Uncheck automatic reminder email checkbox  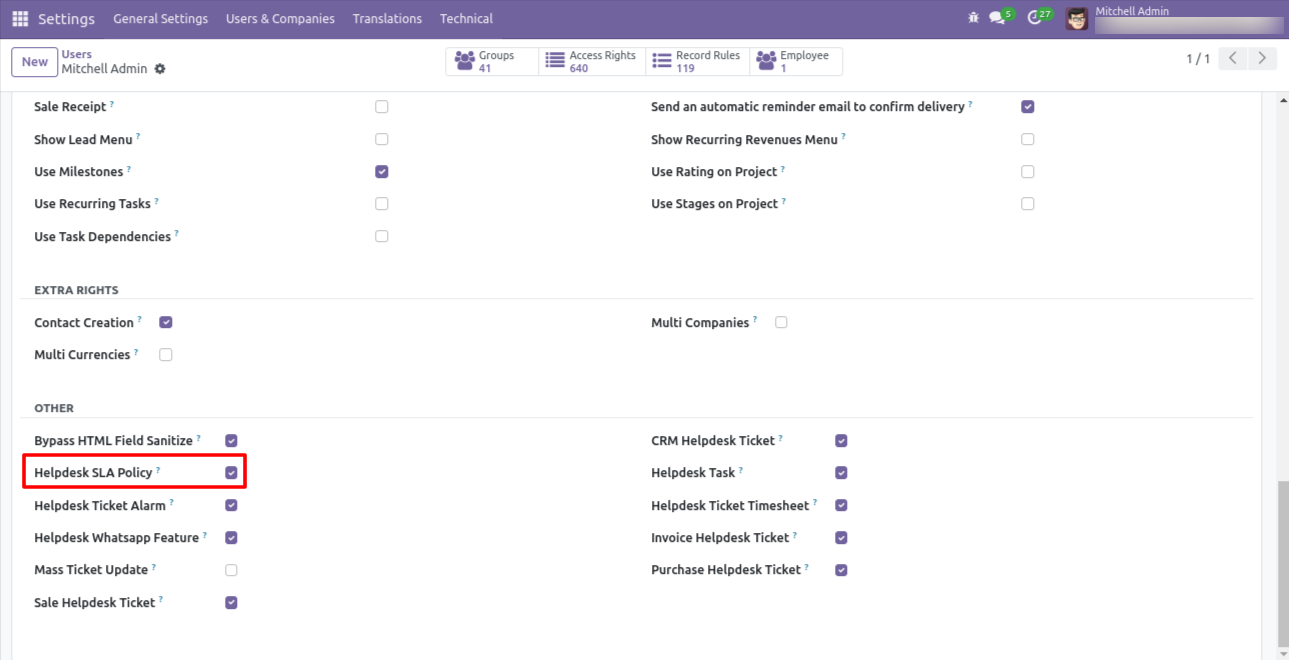[1028, 106]
